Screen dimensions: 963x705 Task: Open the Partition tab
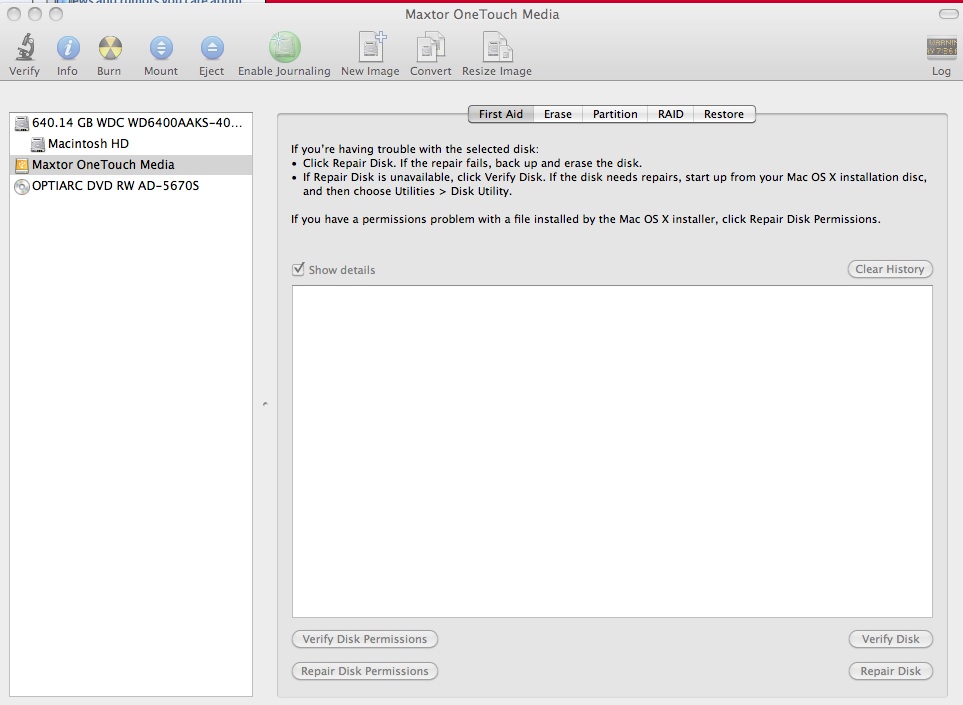(615, 114)
